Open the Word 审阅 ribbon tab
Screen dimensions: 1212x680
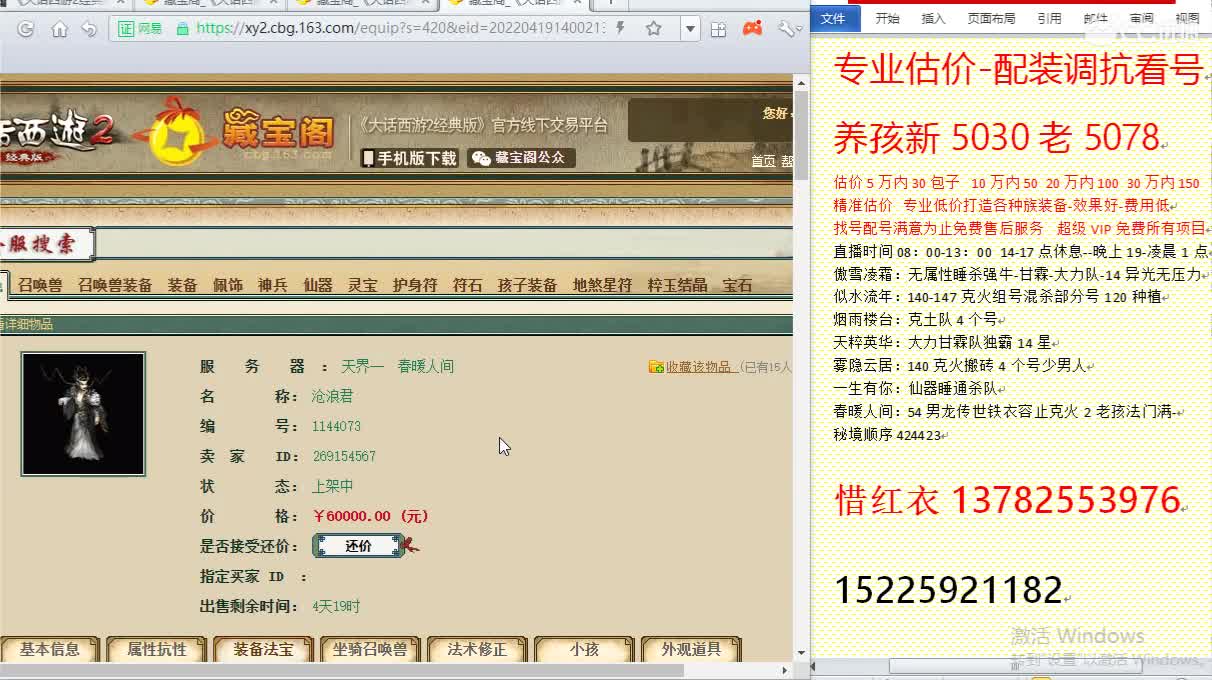click(x=1141, y=18)
